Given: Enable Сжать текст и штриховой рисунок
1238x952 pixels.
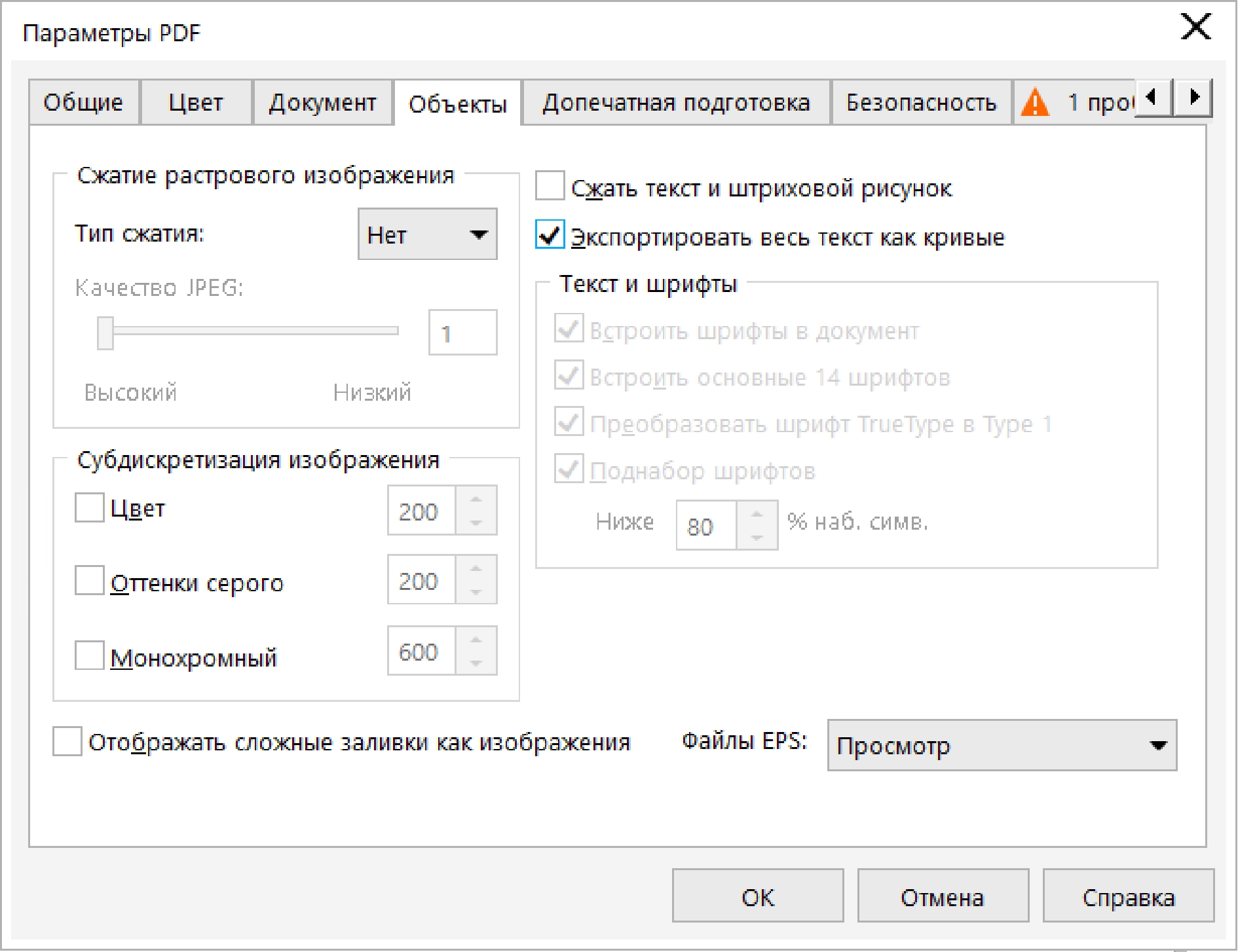Looking at the screenshot, I should click(550, 186).
